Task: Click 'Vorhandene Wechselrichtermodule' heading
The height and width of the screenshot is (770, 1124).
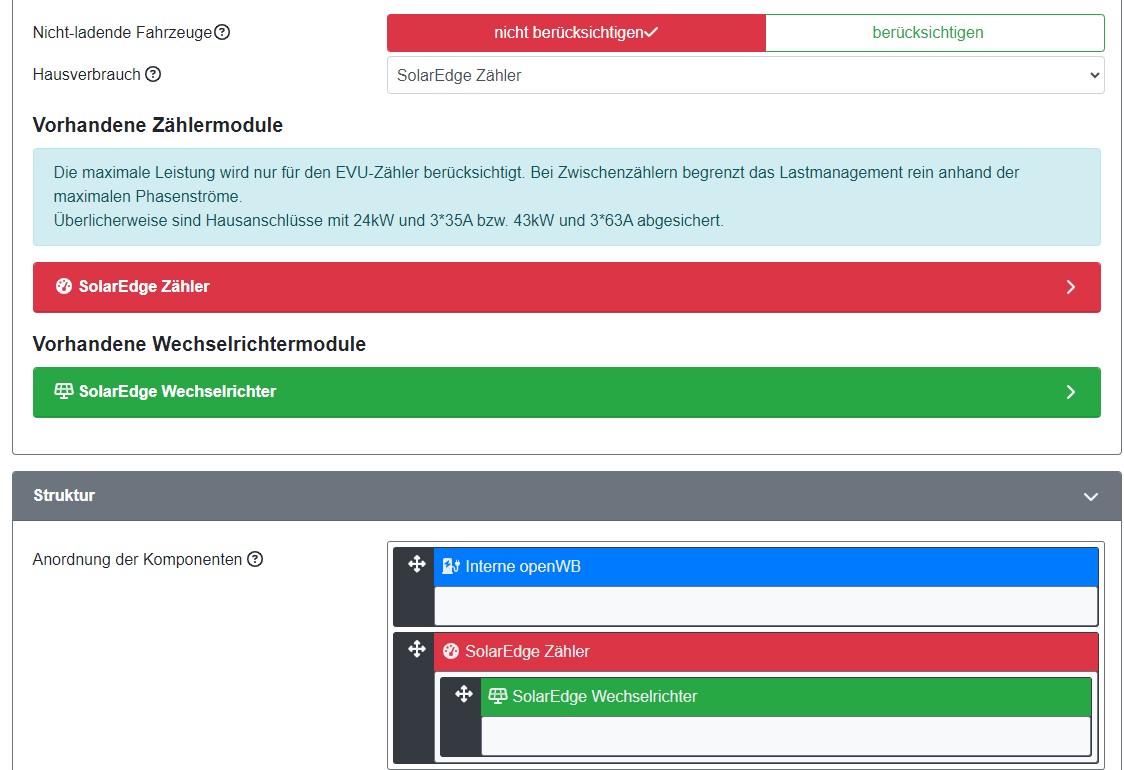Action: (x=199, y=344)
